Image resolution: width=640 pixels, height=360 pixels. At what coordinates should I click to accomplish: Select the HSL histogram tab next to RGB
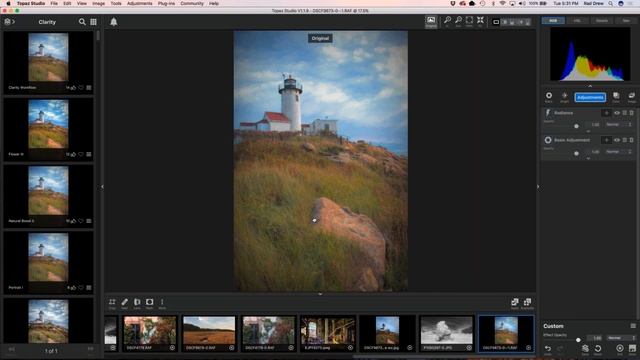577,20
